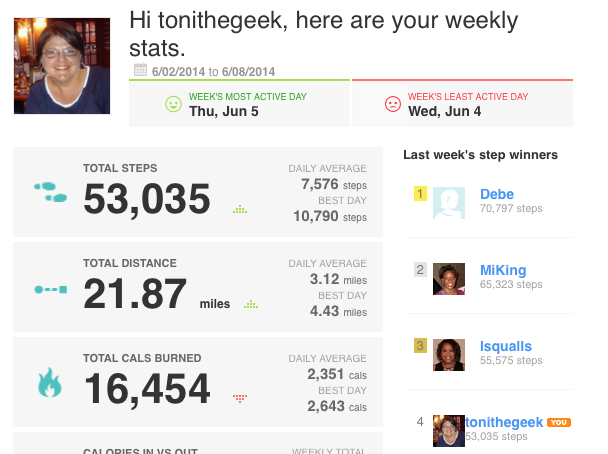Screen dimensions: 608x454
Task: Click the orange YOU badge
Action: tap(559, 422)
